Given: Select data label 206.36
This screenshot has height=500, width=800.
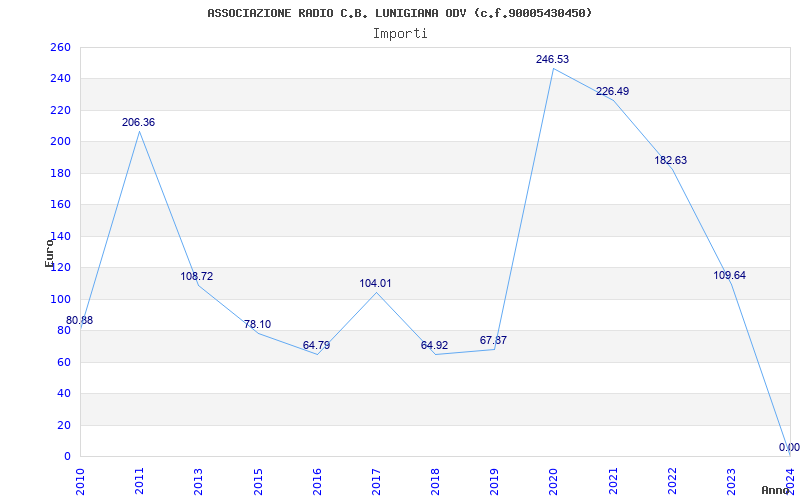Looking at the screenshot, I should click(x=138, y=122).
